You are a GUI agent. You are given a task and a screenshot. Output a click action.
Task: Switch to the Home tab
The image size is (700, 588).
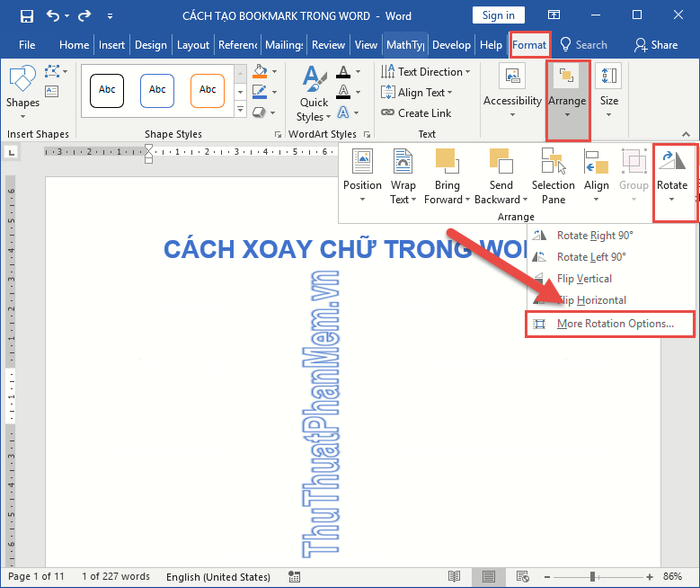pos(74,45)
